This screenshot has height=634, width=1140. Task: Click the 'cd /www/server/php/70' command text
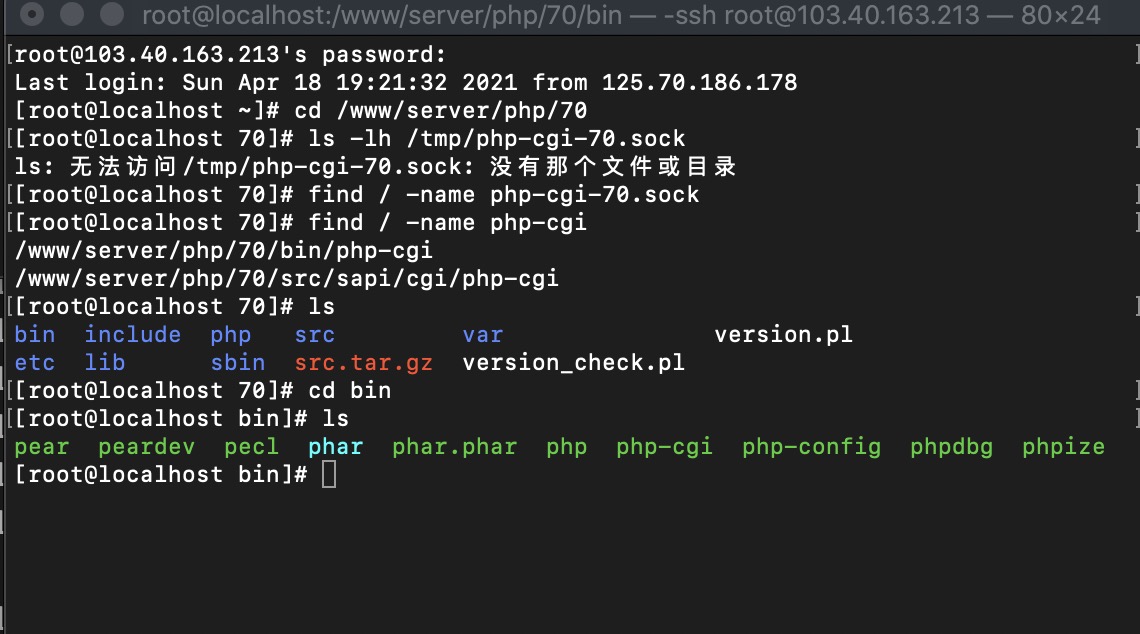coord(441,111)
